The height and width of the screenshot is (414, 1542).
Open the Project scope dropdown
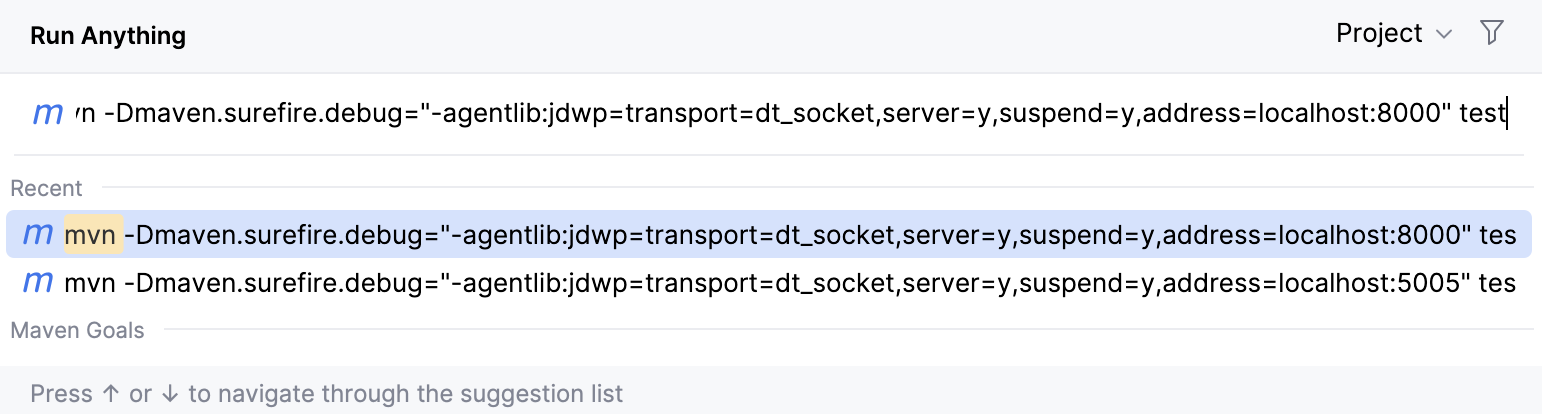(1380, 34)
